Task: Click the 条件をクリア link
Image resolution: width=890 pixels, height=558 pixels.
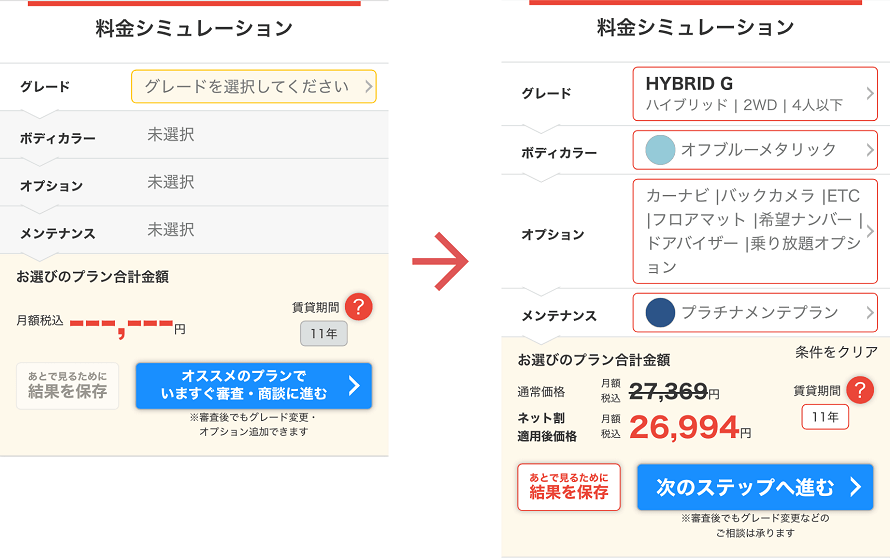Action: (836, 352)
